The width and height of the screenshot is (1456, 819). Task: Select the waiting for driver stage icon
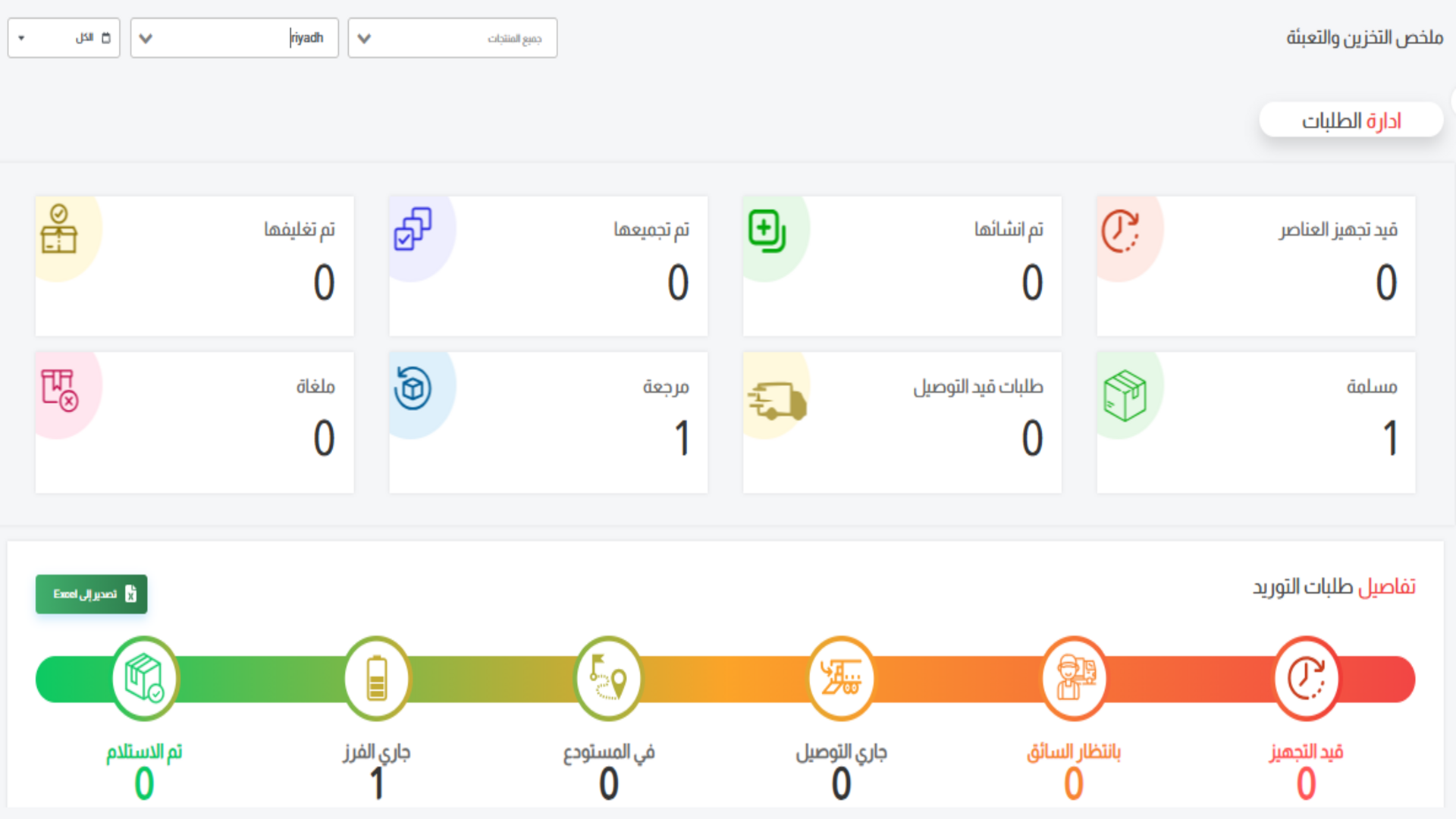coord(1073,679)
